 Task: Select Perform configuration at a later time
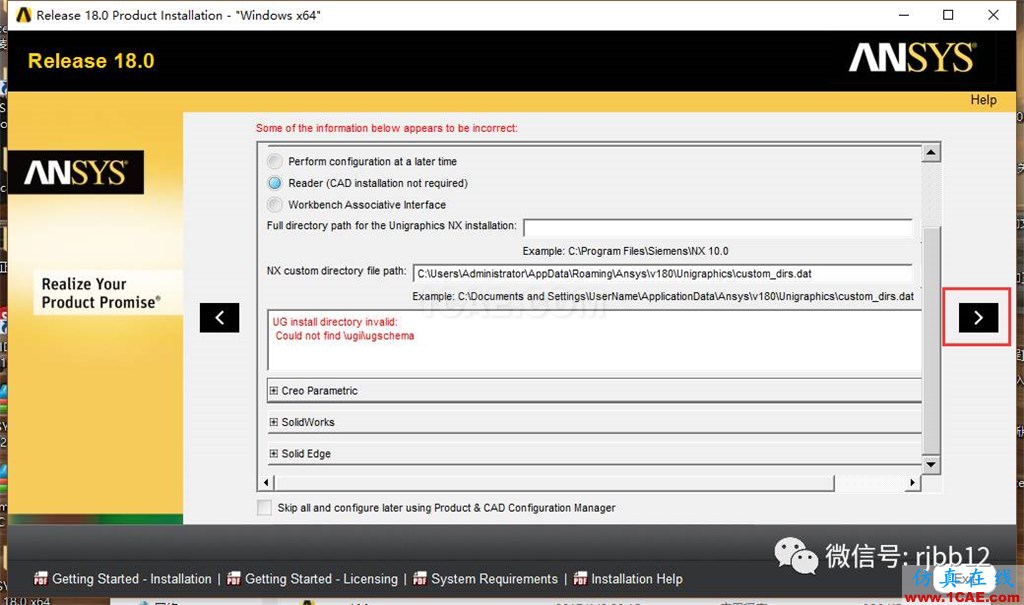(x=274, y=161)
